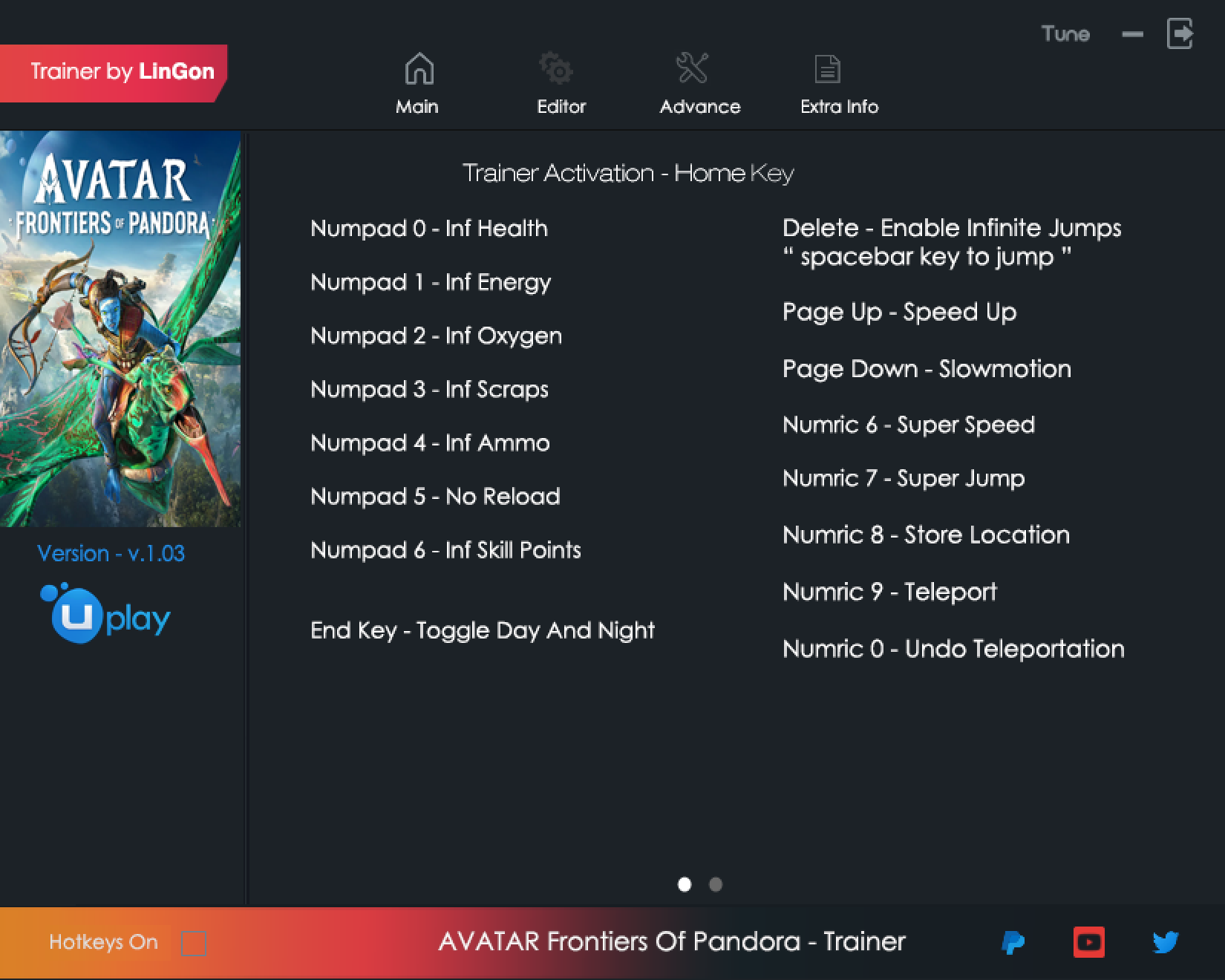The width and height of the screenshot is (1225, 980).
Task: Click Numpad 6 - Inf Skill Points
Action: (445, 550)
